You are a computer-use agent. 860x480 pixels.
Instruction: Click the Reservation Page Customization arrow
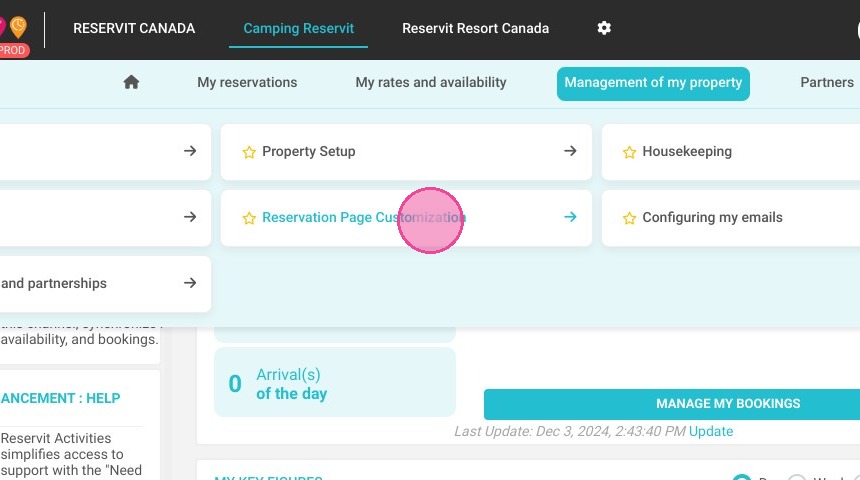tap(570, 217)
